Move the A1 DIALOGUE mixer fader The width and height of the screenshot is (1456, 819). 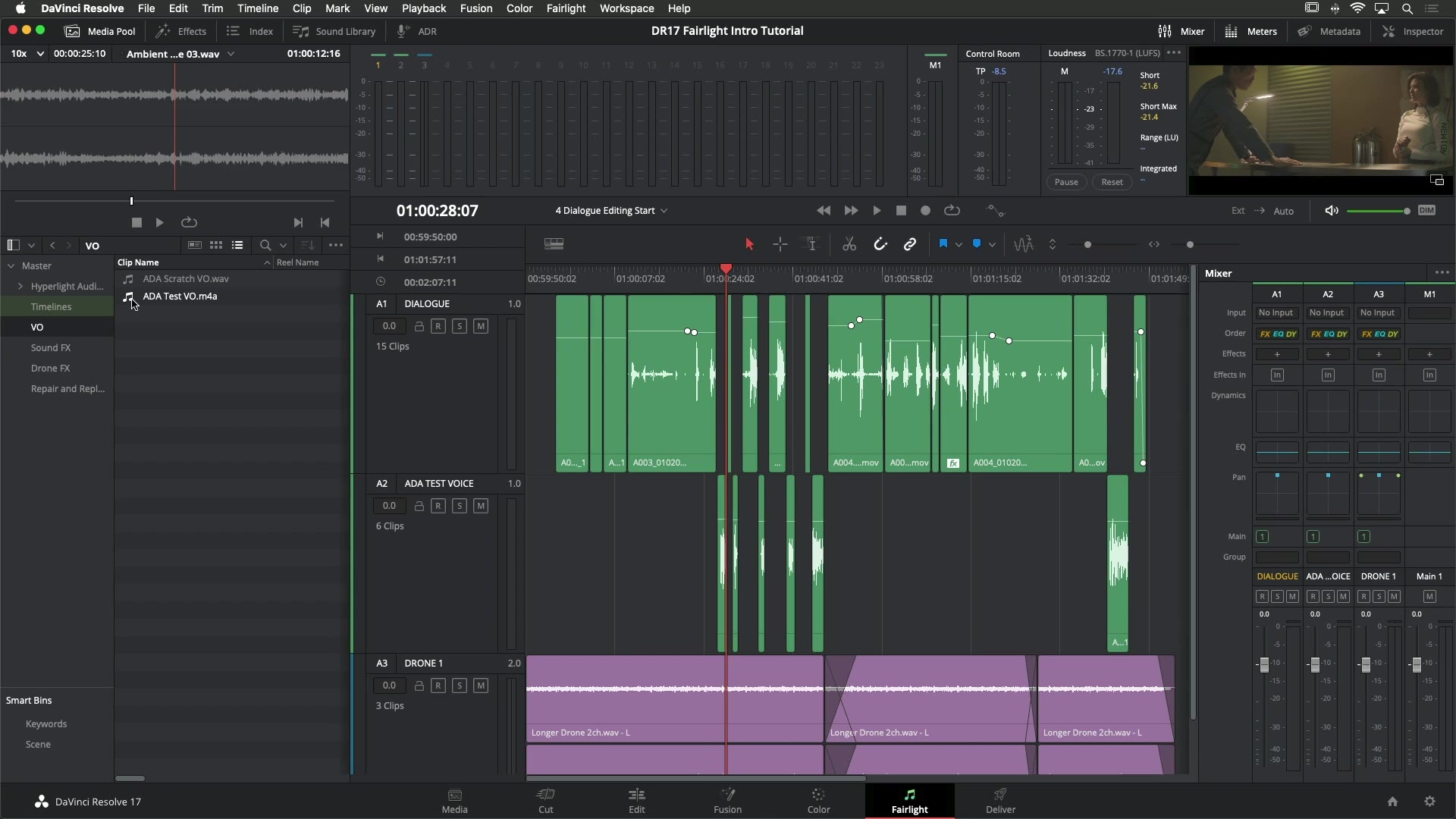pyautogui.click(x=1263, y=664)
